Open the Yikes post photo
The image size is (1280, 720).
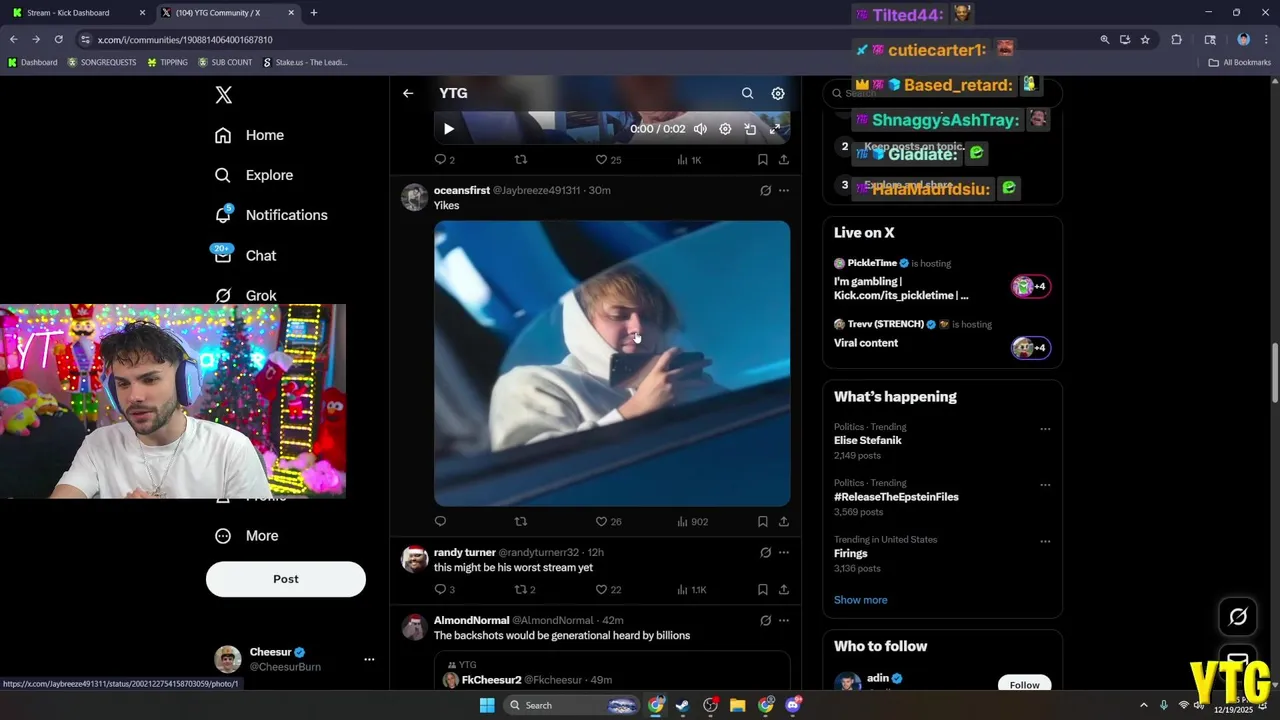pyautogui.click(x=612, y=363)
